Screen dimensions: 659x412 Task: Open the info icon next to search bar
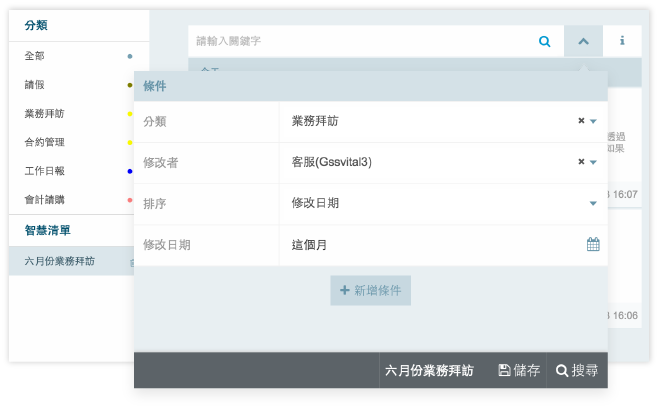[x=622, y=41]
